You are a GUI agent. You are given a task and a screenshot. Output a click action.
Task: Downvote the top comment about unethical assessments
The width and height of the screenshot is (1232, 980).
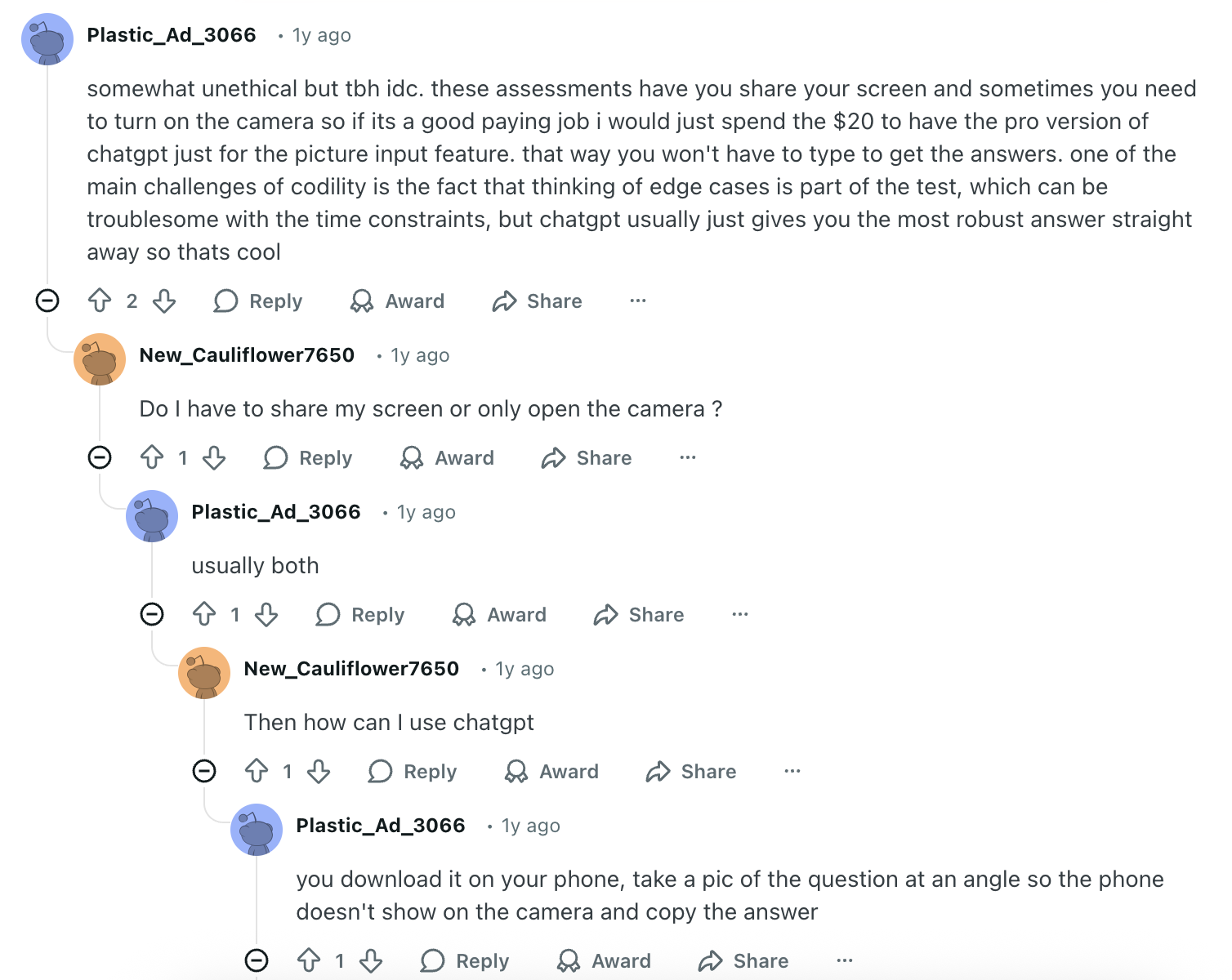pyautogui.click(x=164, y=301)
